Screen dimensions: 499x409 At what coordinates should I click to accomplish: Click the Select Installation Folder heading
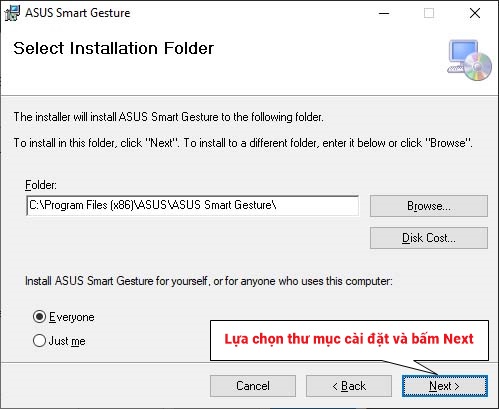coord(113,48)
